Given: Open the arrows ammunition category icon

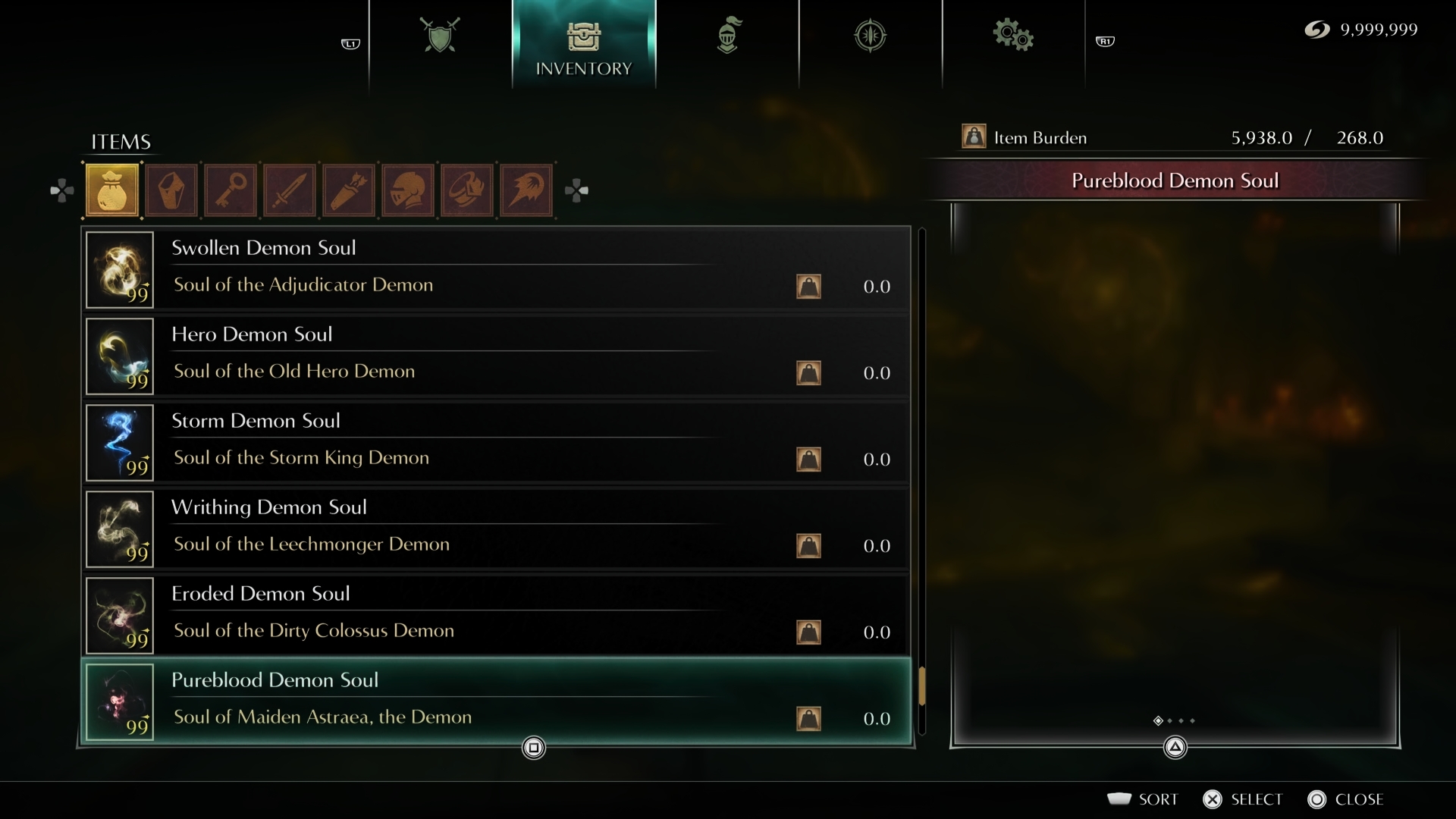Looking at the screenshot, I should 349,190.
